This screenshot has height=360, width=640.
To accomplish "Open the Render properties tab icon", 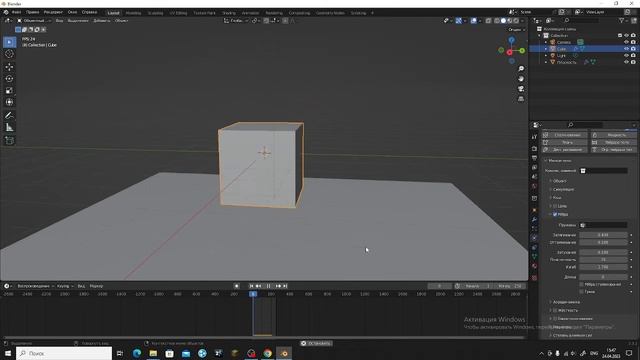I will coord(534,149).
